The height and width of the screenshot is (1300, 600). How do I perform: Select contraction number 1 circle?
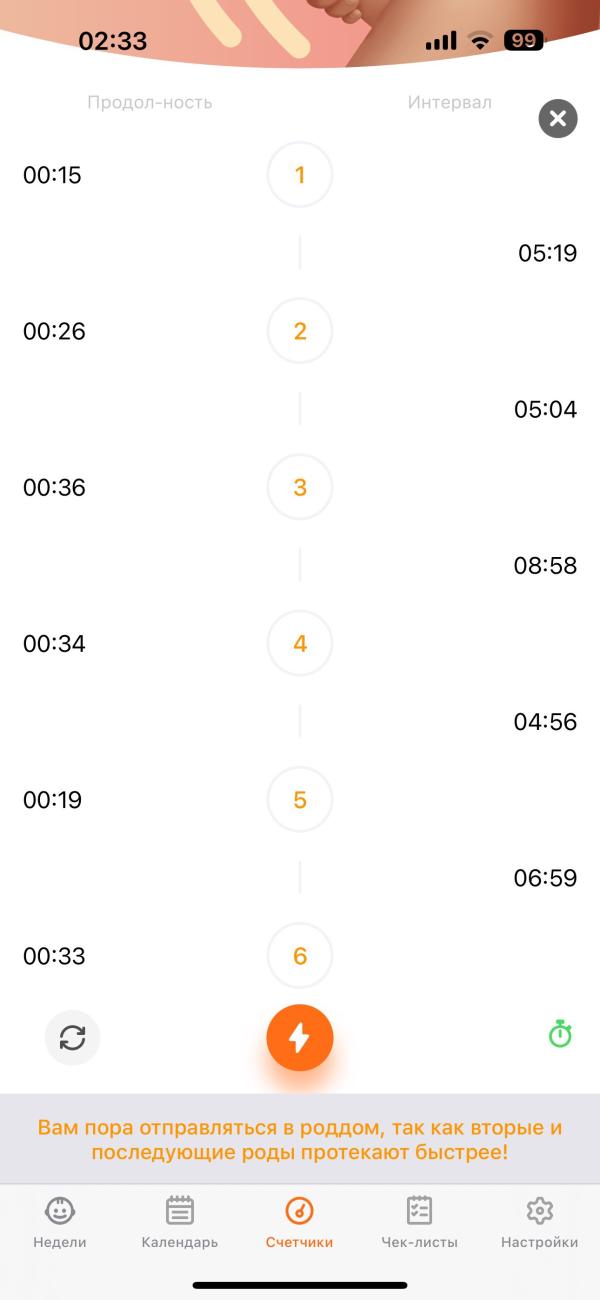300,175
